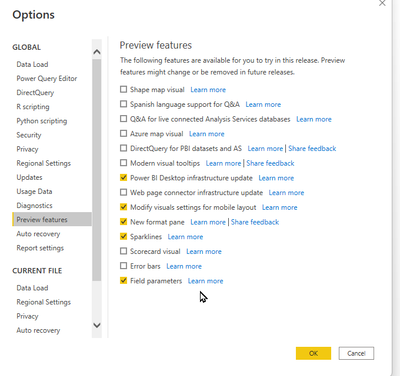This screenshot has width=400, height=376.
Task: Go to DirectQuery options page
Action: coord(35,92)
